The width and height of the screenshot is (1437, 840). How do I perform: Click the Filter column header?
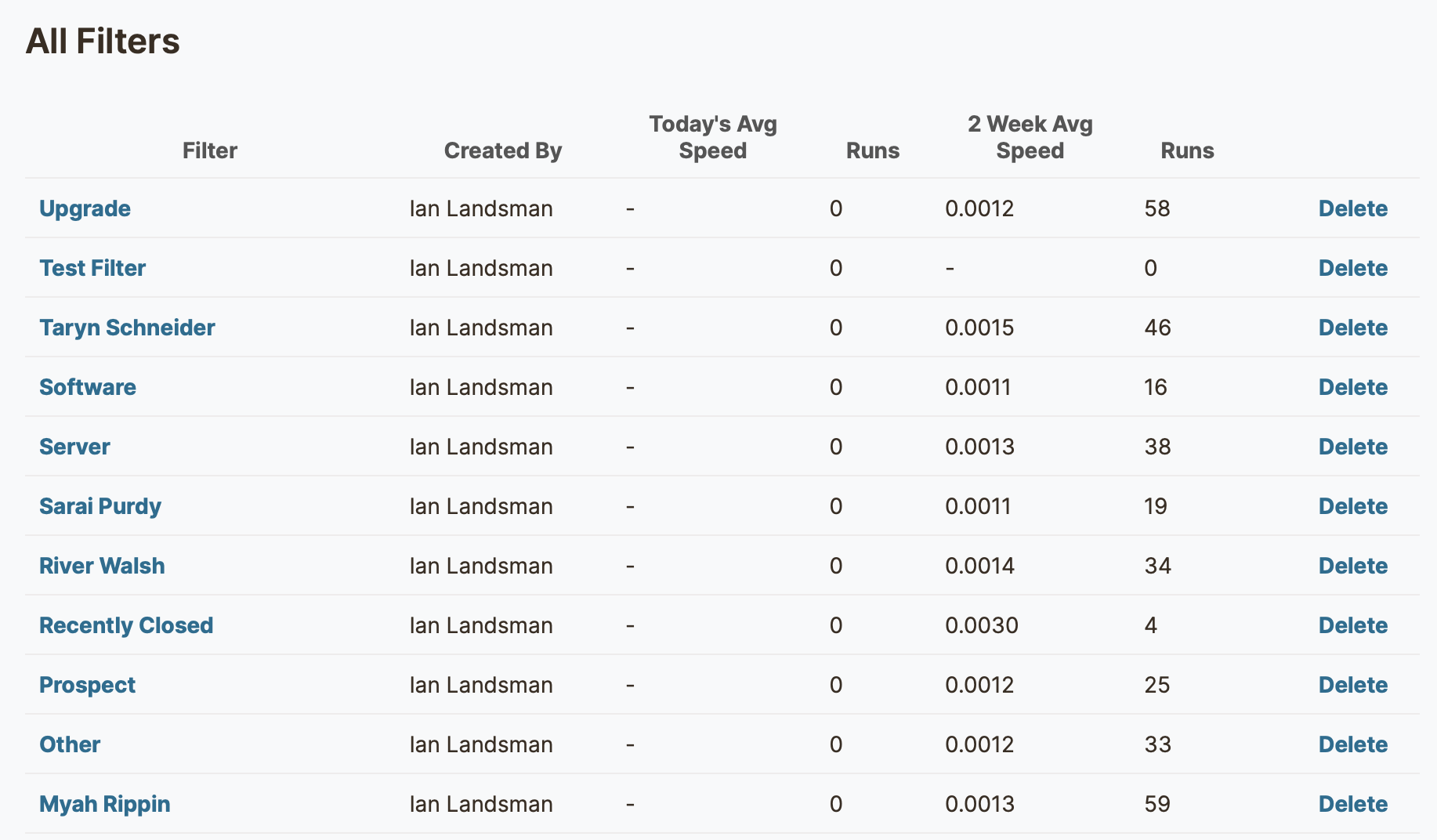point(210,150)
